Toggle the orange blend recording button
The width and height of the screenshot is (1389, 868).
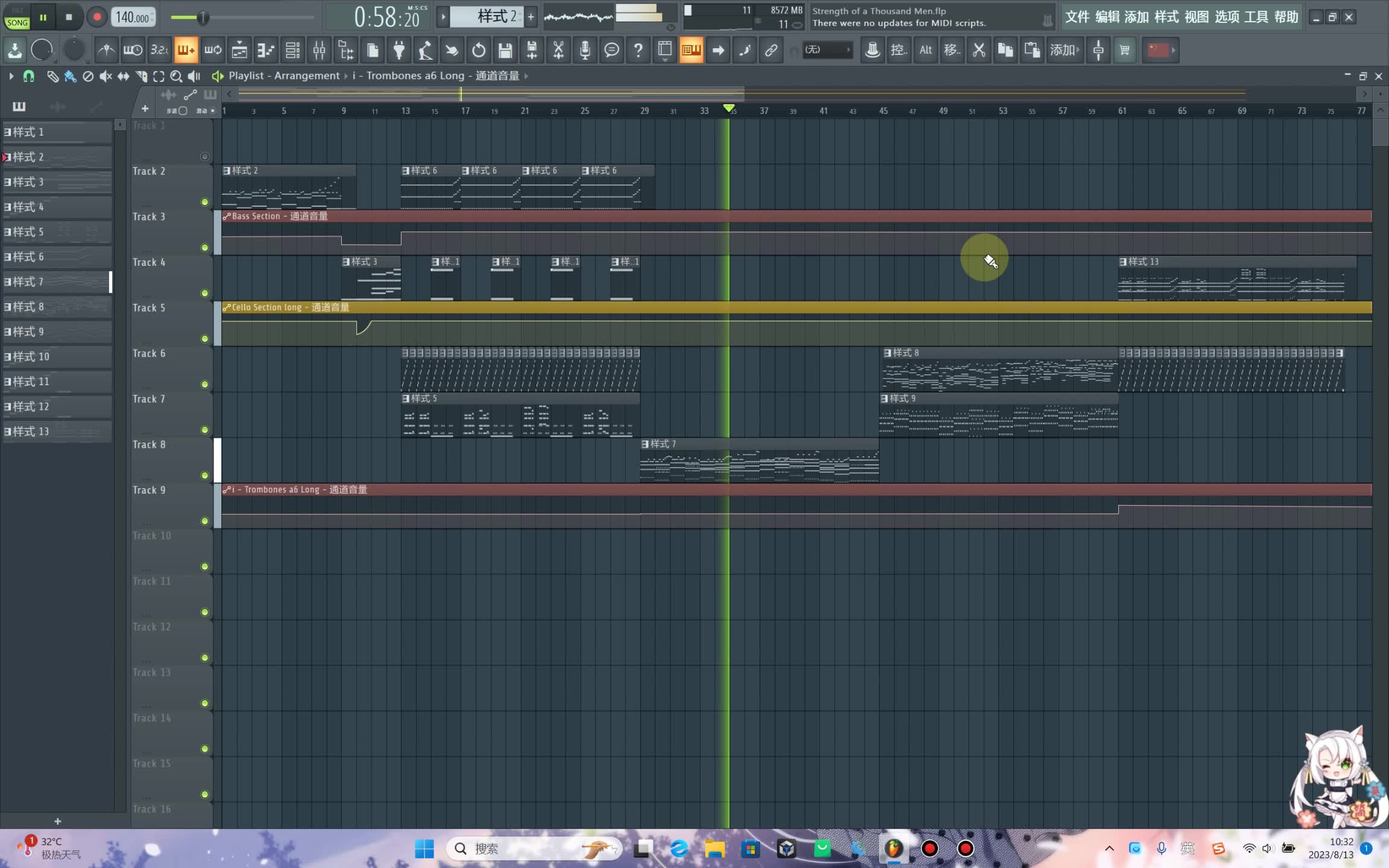point(186,50)
